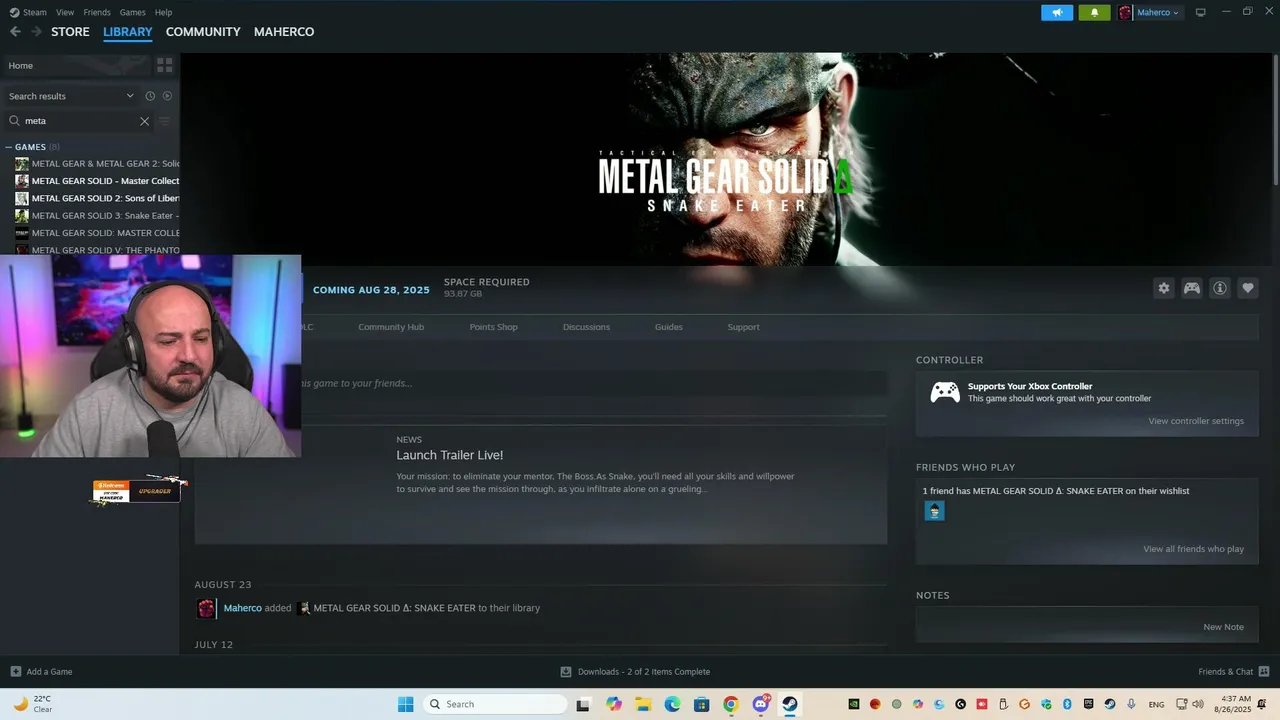Click the library search field
The width and height of the screenshot is (1280, 720).
80,121
